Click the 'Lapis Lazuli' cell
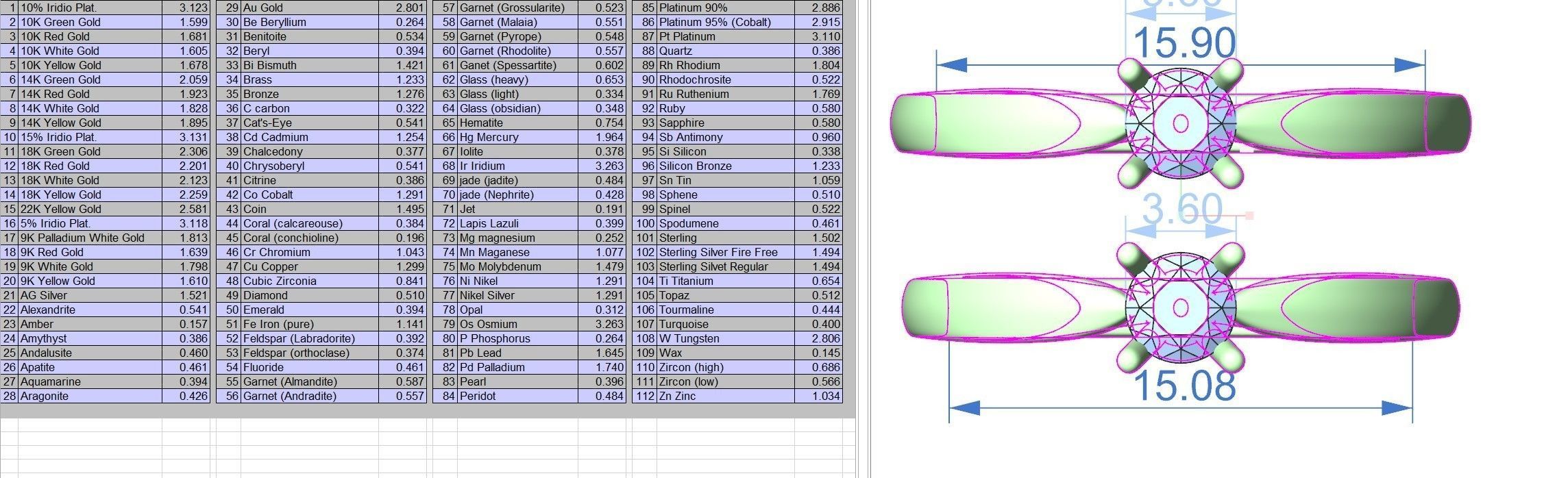Viewport: 1568px width, 478px height. [518, 223]
